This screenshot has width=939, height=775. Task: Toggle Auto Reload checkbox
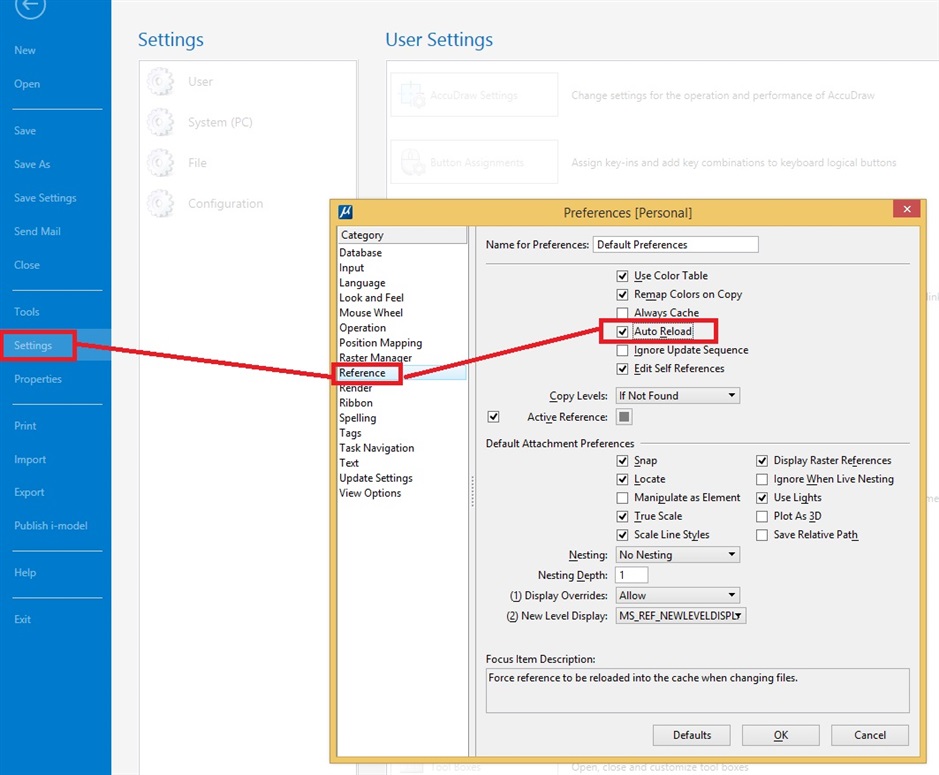622,332
